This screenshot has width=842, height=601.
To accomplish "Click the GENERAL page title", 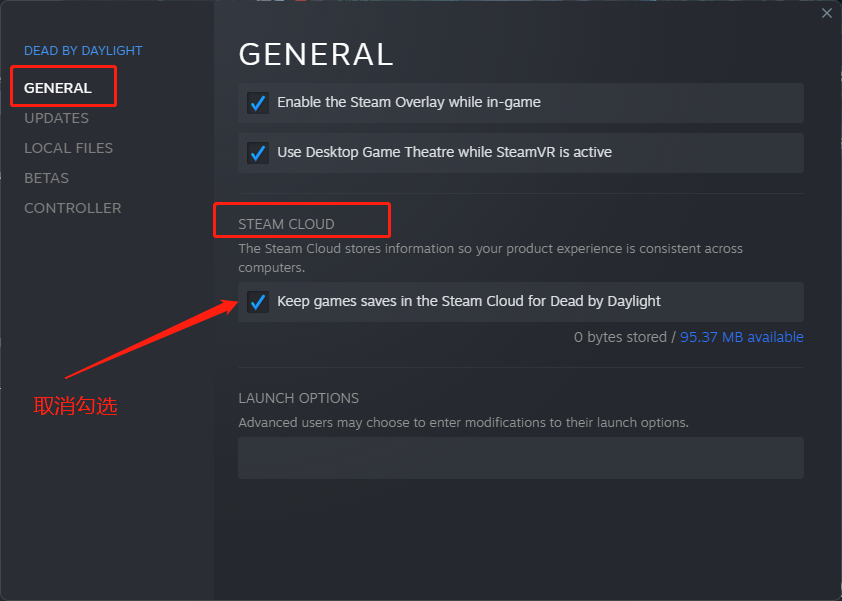I will [x=316, y=54].
